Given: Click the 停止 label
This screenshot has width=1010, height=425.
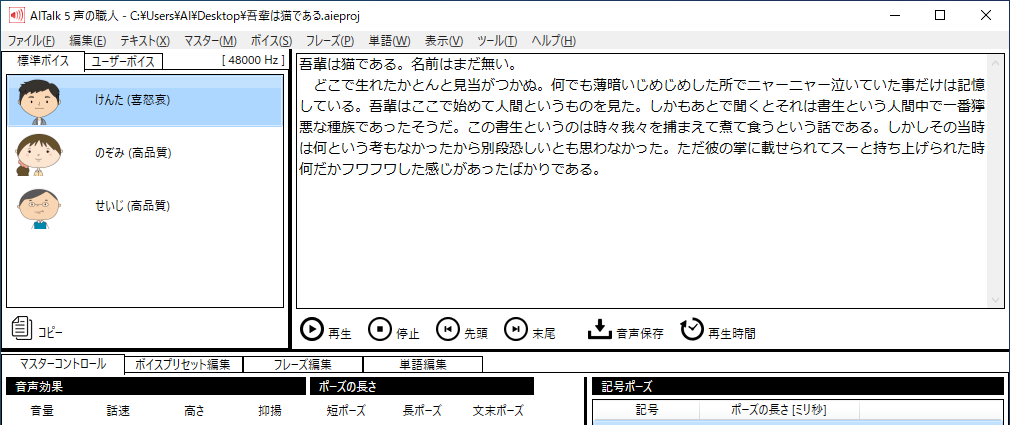Looking at the screenshot, I should [x=408, y=334].
